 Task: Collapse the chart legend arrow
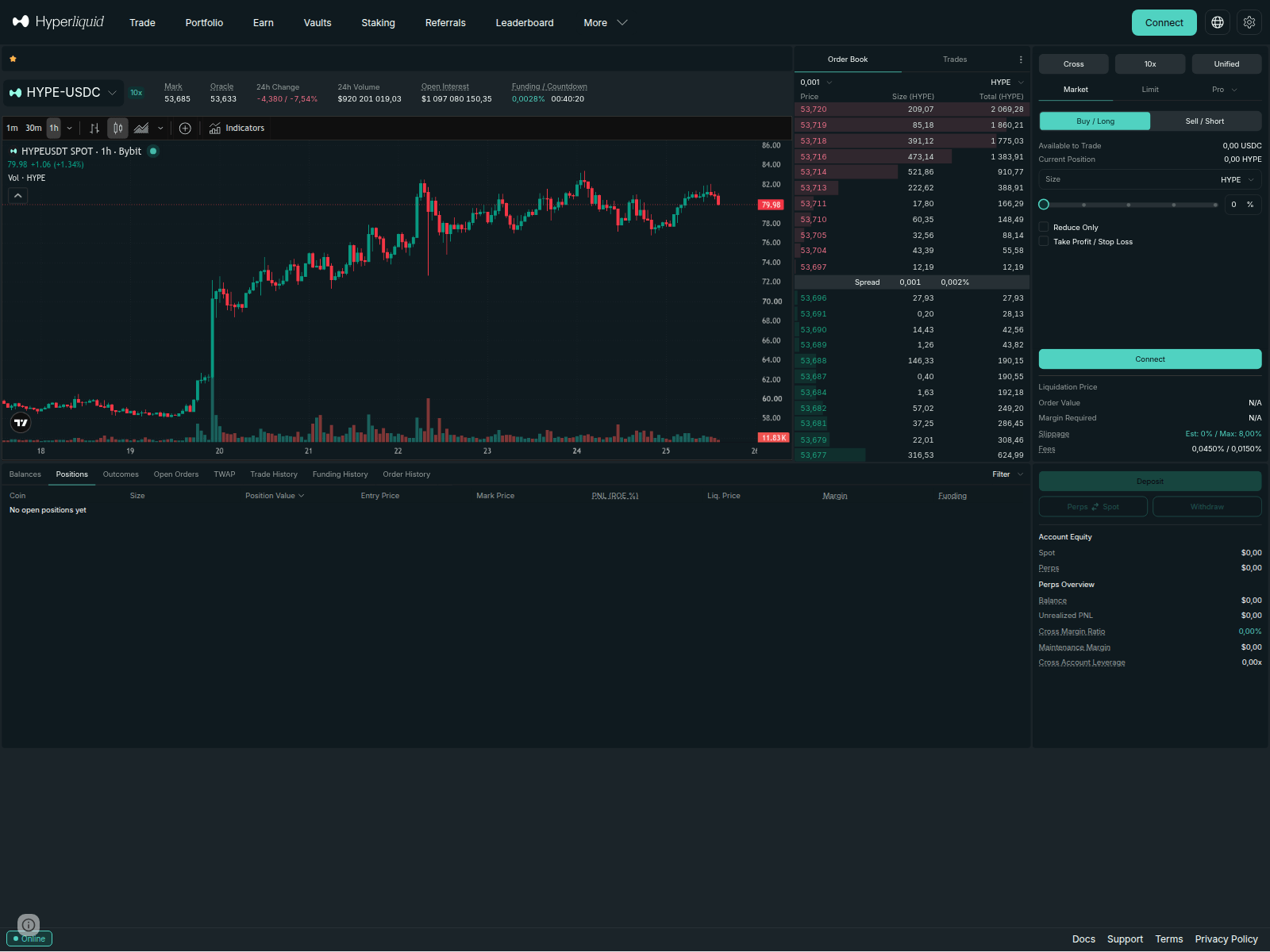pyautogui.click(x=17, y=195)
